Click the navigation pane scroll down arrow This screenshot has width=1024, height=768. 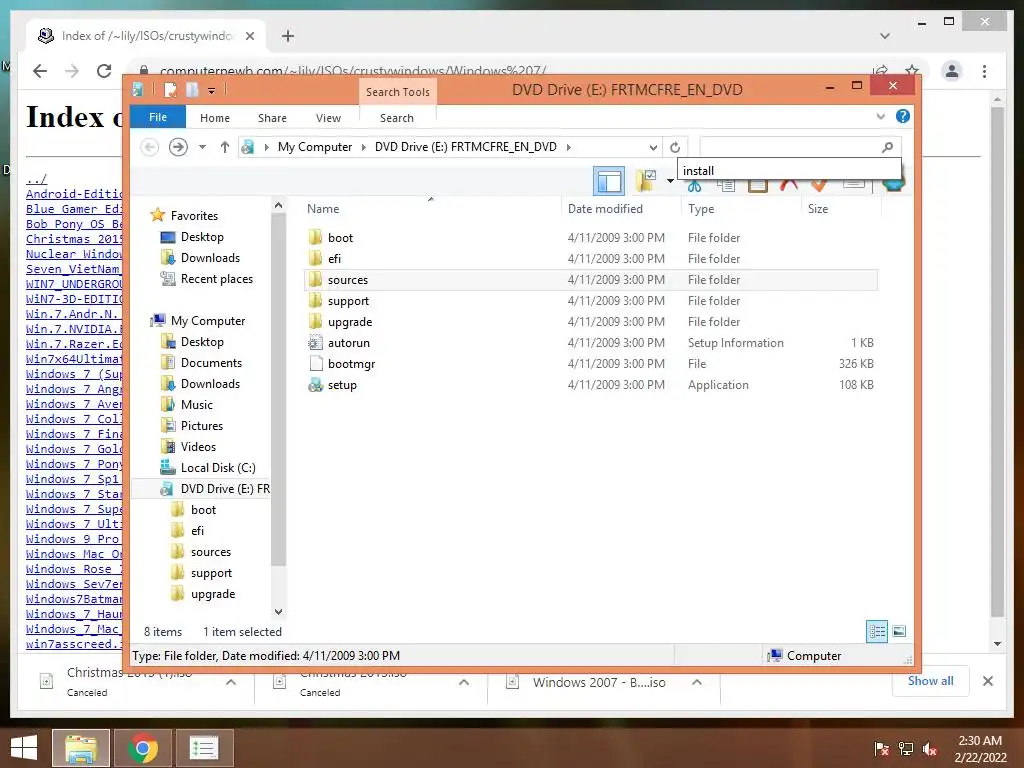tap(278, 612)
